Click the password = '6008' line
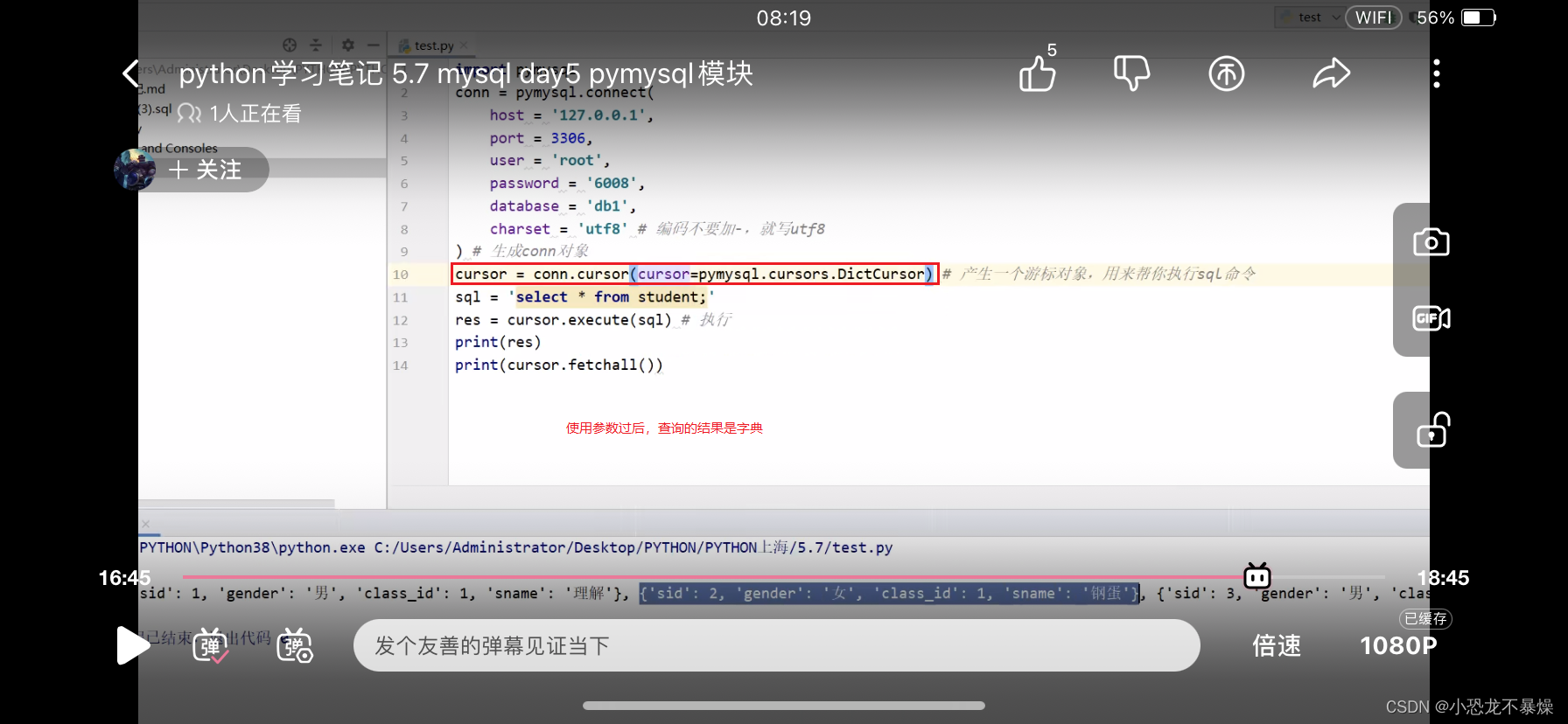Image resolution: width=1568 pixels, height=724 pixels. click(567, 184)
